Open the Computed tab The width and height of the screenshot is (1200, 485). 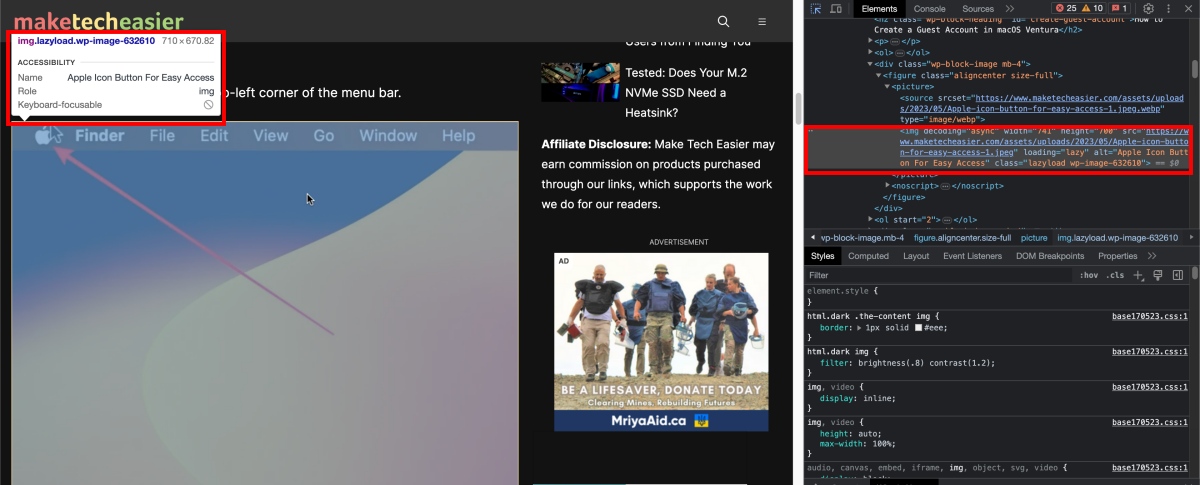coord(868,256)
